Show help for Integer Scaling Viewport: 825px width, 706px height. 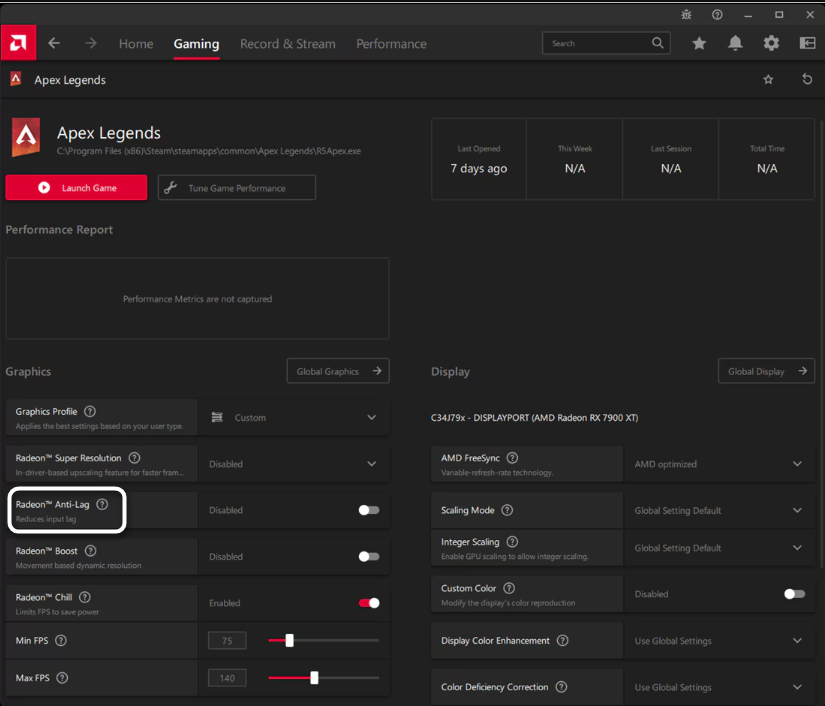512,541
